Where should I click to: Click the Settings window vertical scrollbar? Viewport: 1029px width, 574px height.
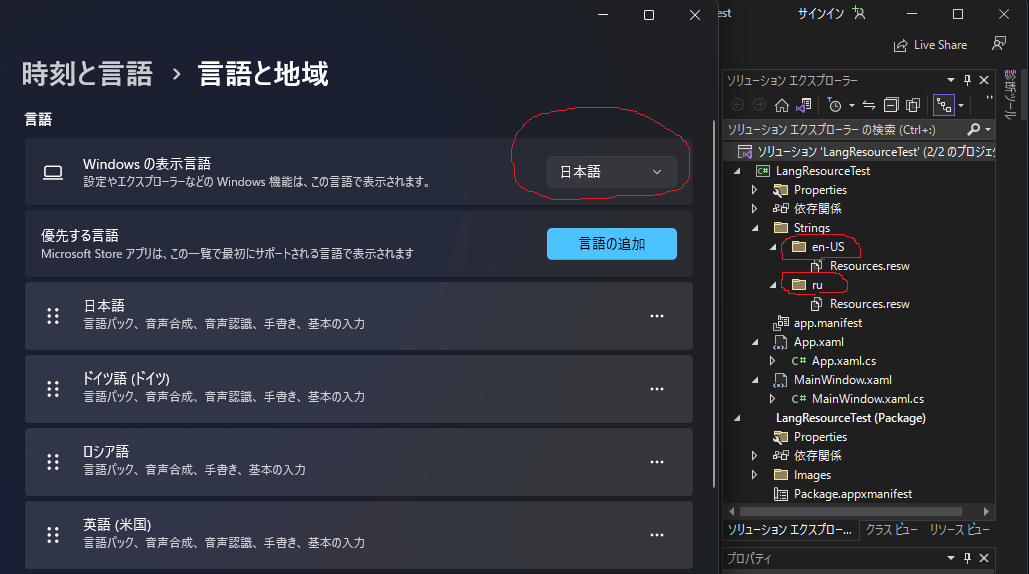coord(714,303)
